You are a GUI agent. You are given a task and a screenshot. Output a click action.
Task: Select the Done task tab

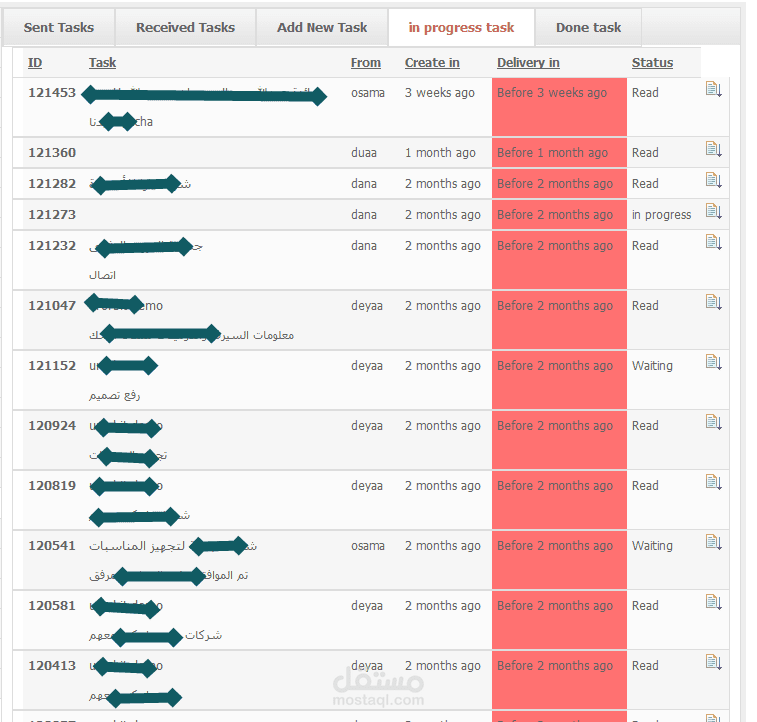pos(589,28)
